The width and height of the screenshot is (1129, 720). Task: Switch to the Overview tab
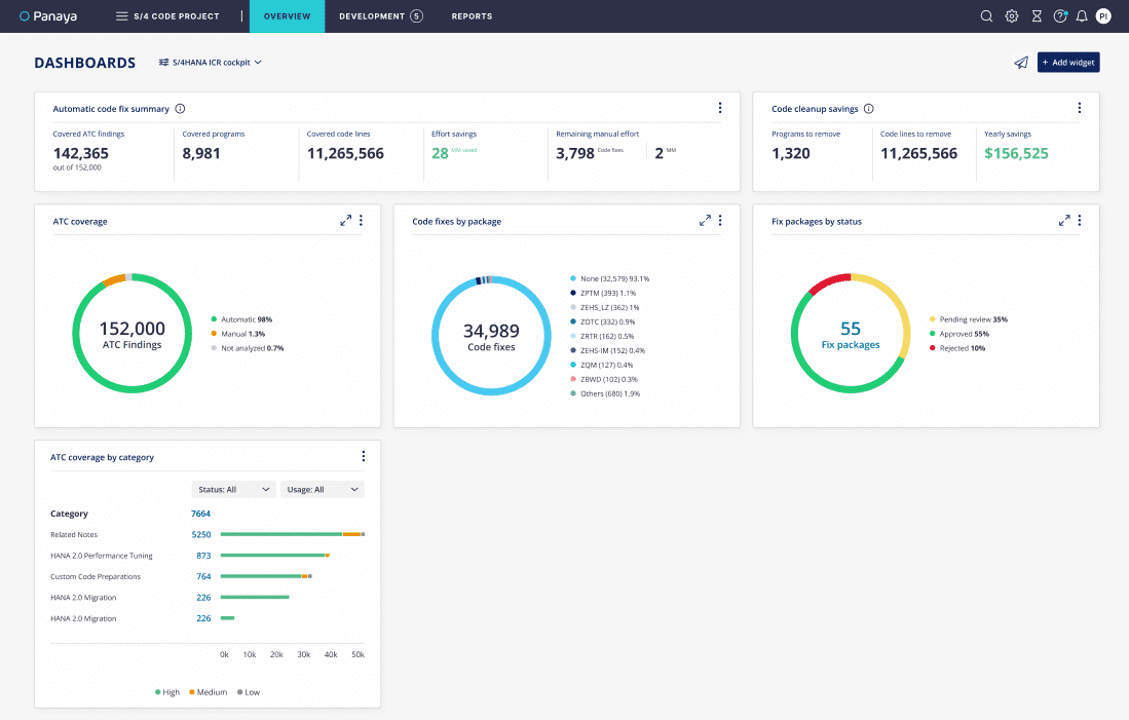click(287, 16)
